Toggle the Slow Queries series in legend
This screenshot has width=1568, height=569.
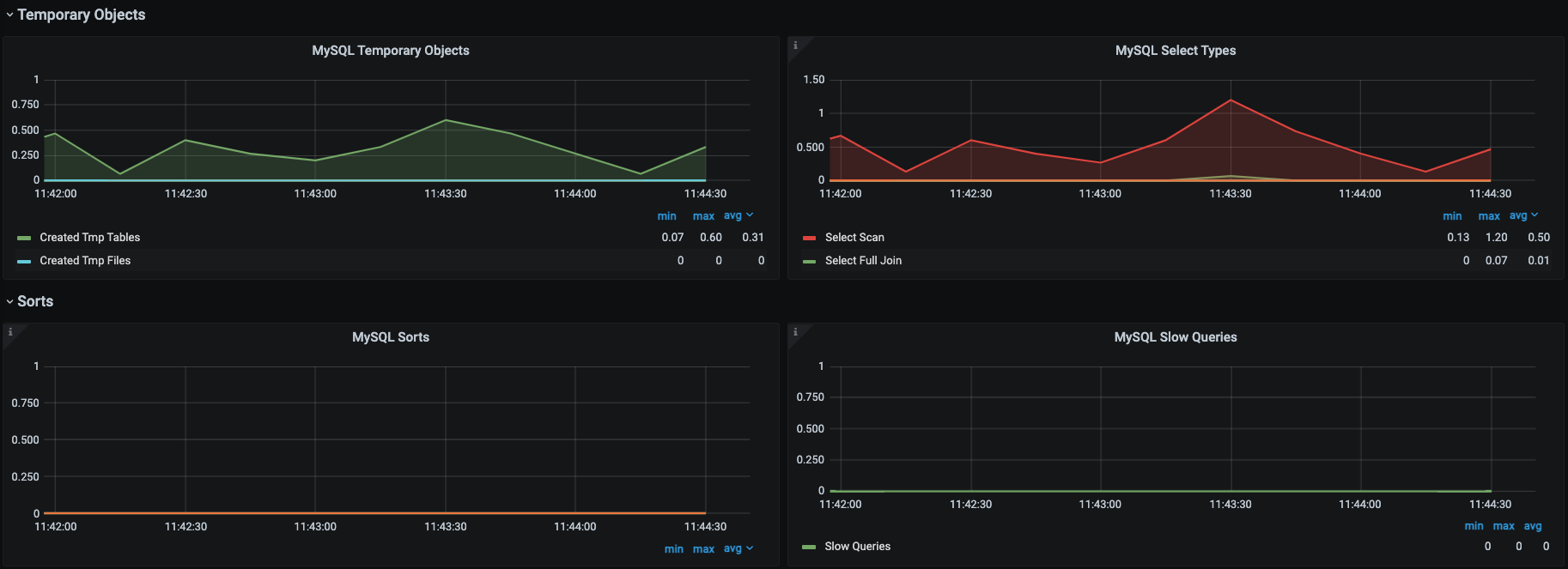(857, 547)
